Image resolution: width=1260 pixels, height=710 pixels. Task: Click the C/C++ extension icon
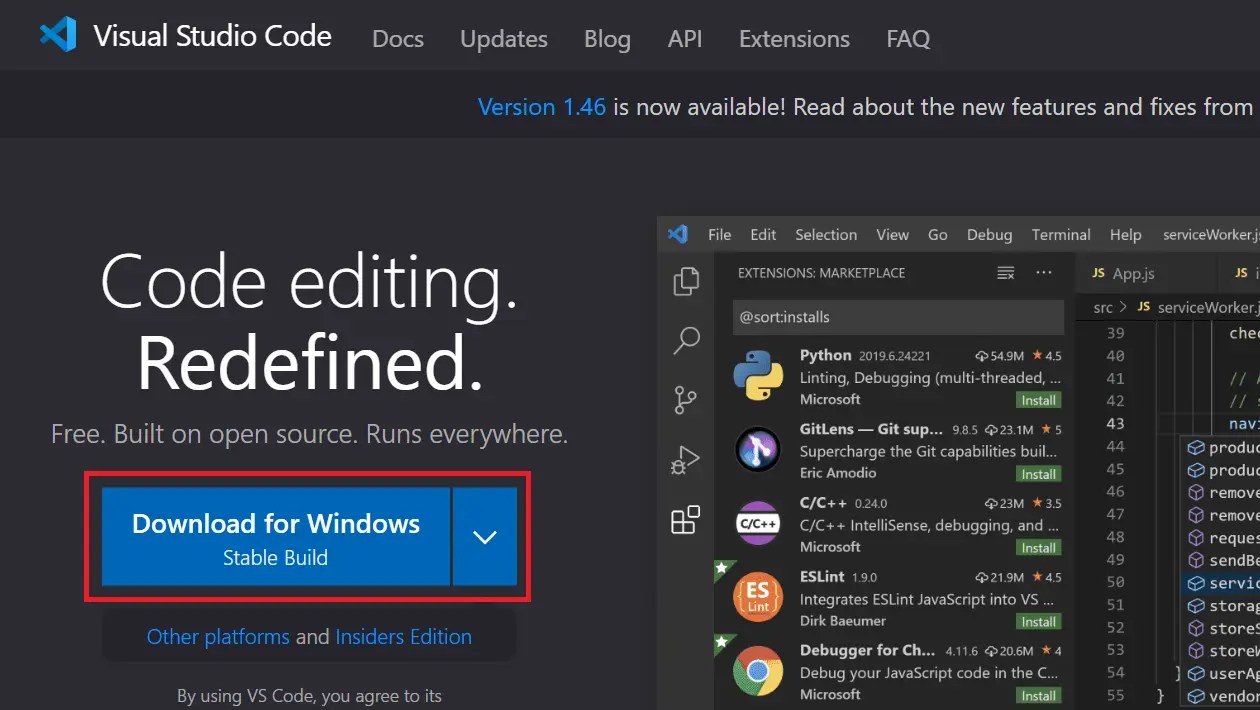(758, 524)
